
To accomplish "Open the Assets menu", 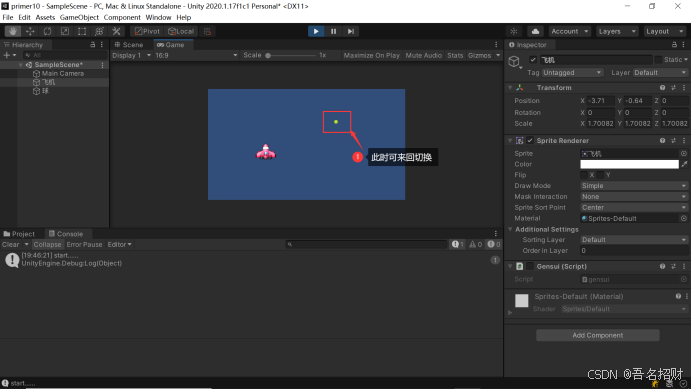I will point(45,17).
